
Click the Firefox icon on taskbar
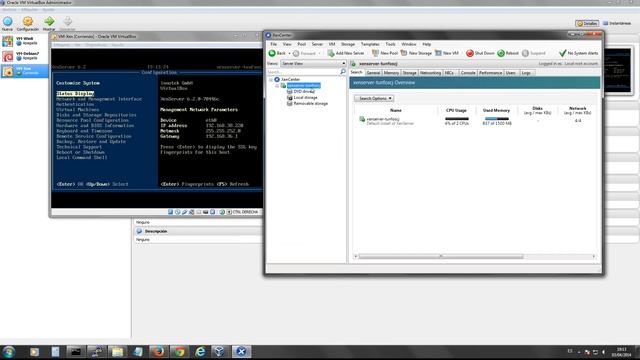[x=158, y=351]
